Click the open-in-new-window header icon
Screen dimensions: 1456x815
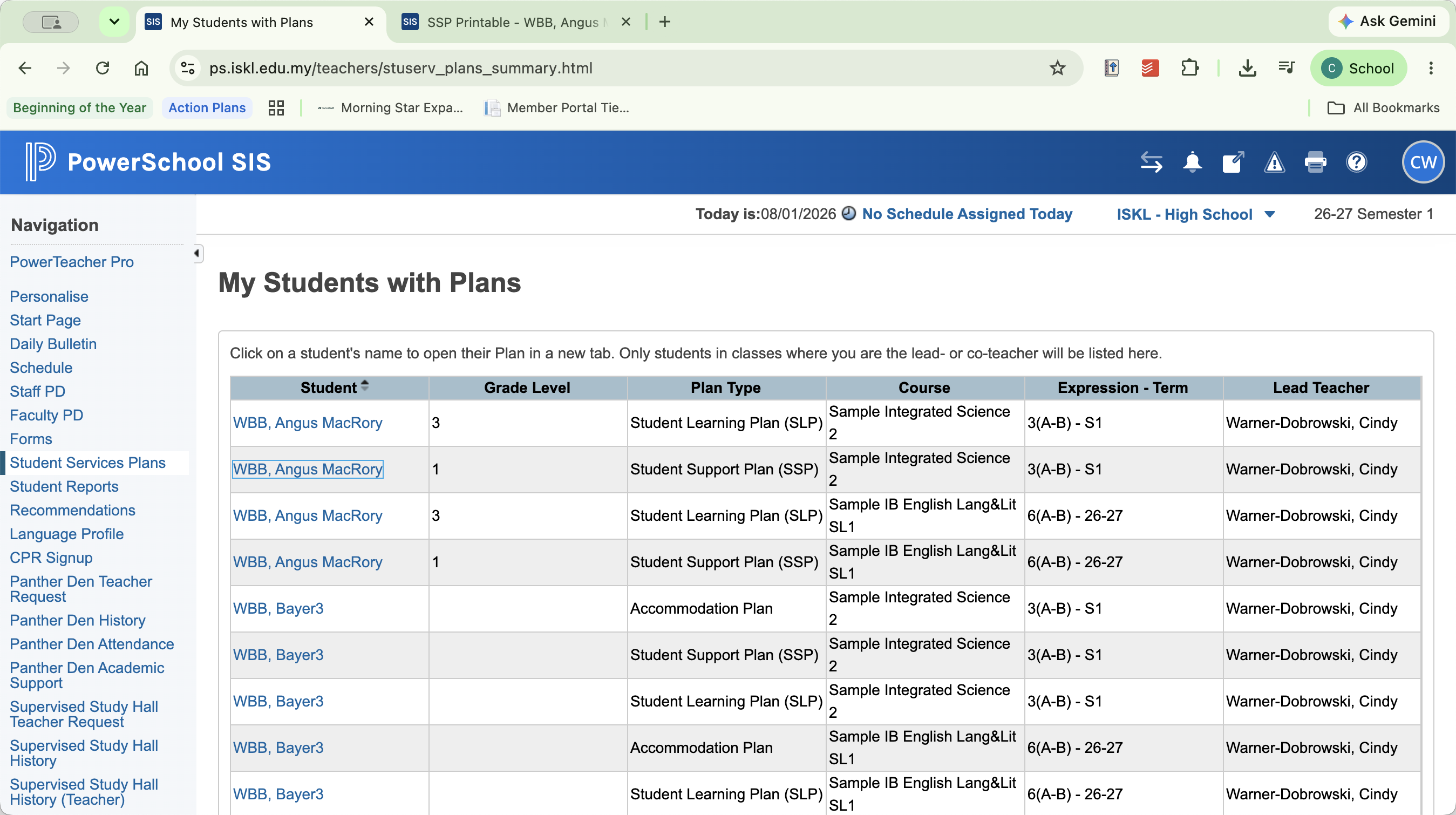[x=1233, y=162]
